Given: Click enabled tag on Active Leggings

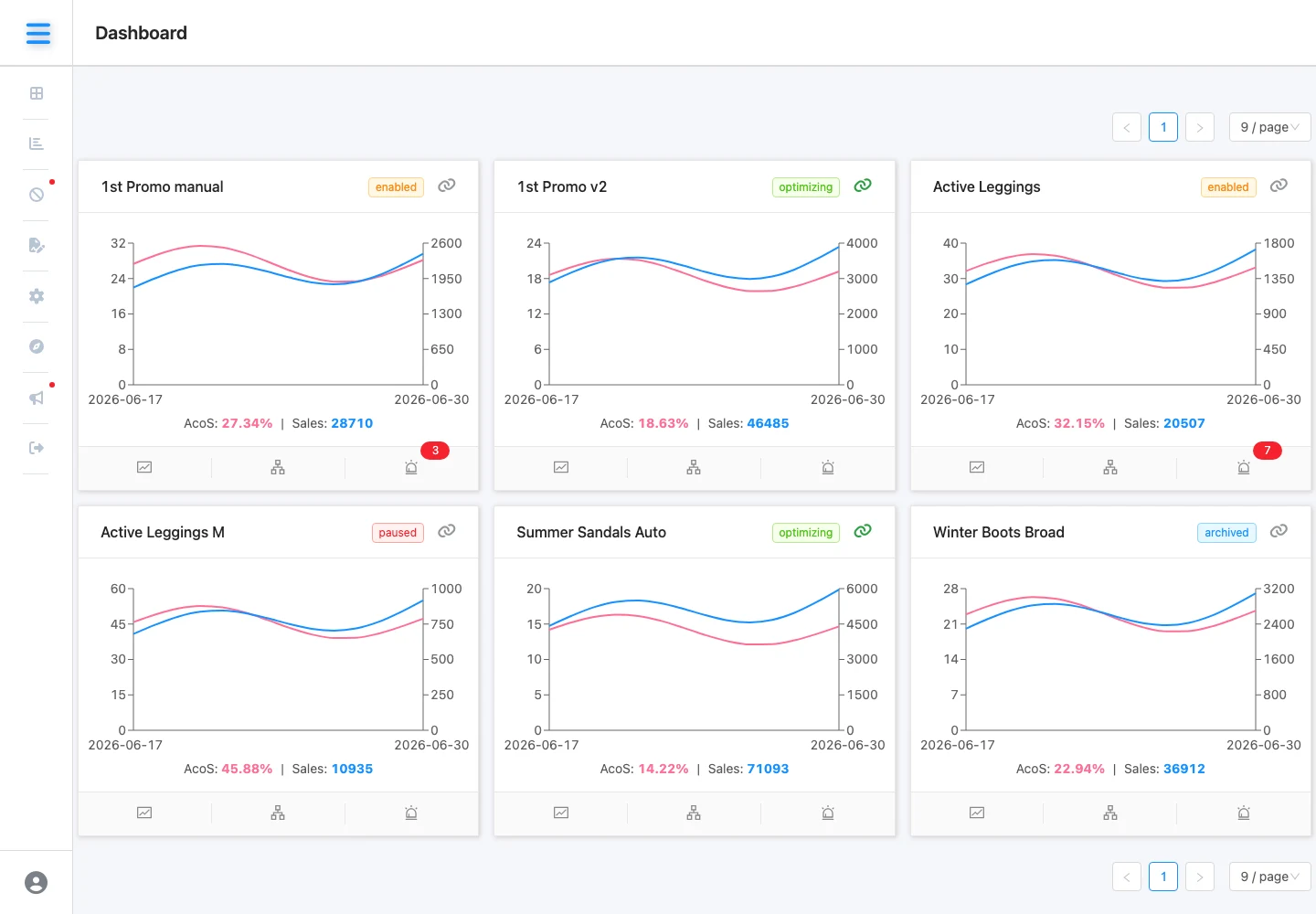Looking at the screenshot, I should (1228, 187).
